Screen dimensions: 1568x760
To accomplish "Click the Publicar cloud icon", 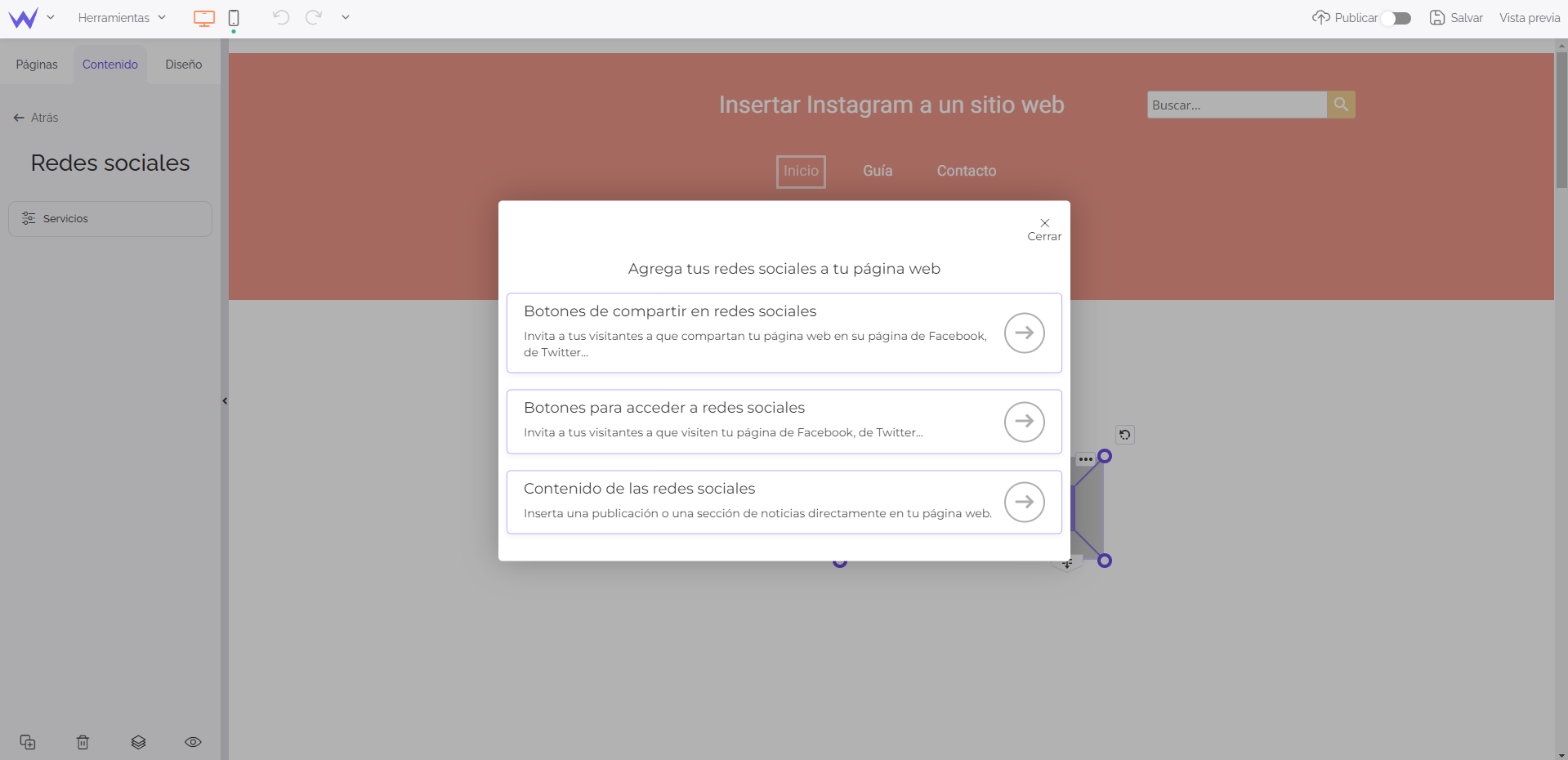I will [x=1320, y=17].
